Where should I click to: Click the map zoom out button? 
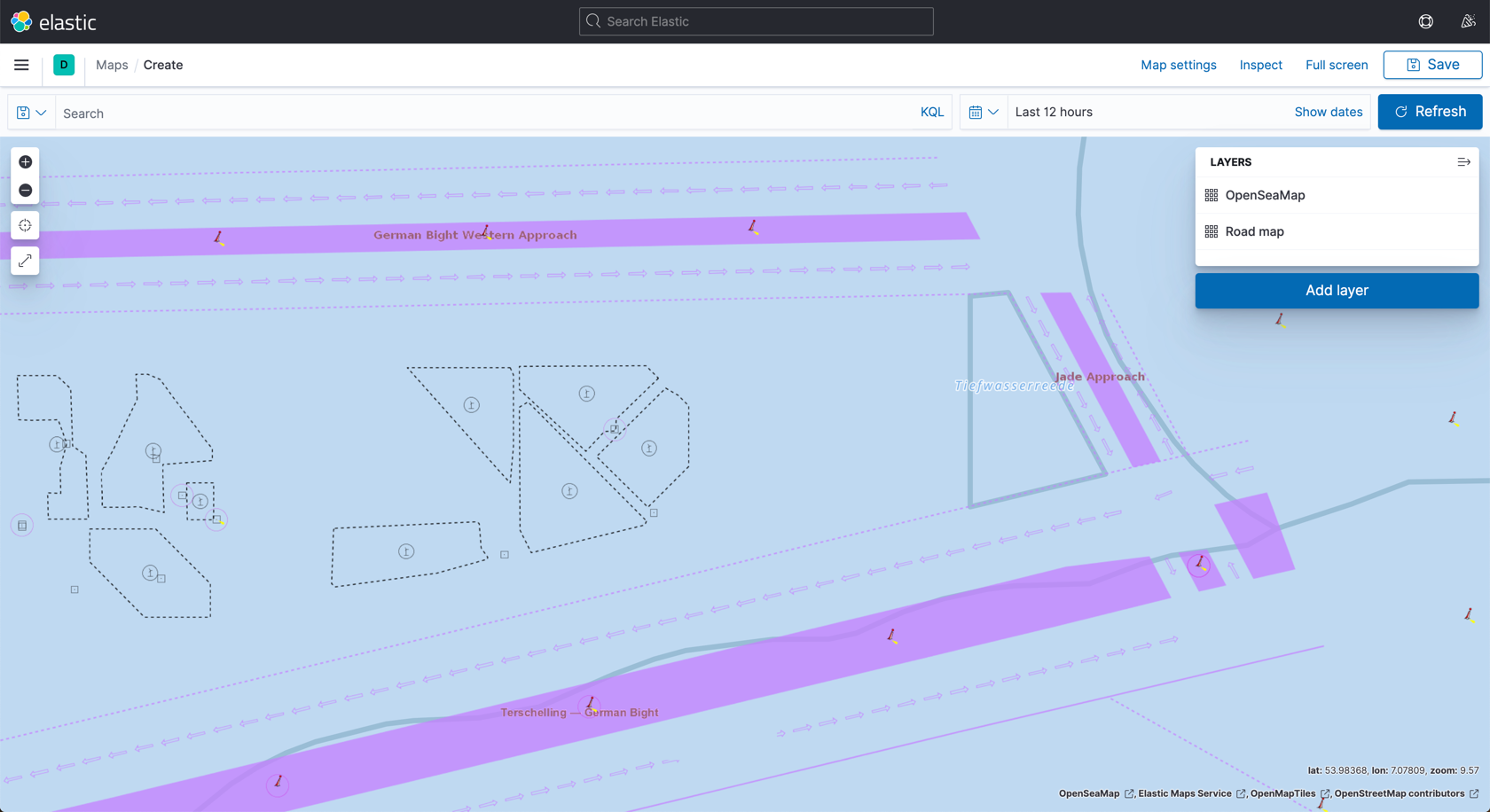pyautogui.click(x=25, y=191)
